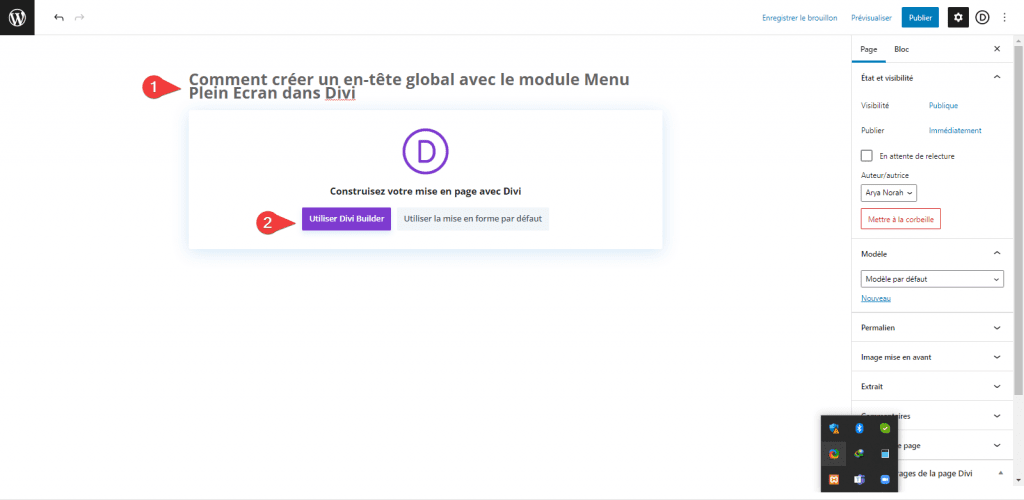Collapse the Divi page settings triangle
1024x500 pixels.
coord(1000,473)
